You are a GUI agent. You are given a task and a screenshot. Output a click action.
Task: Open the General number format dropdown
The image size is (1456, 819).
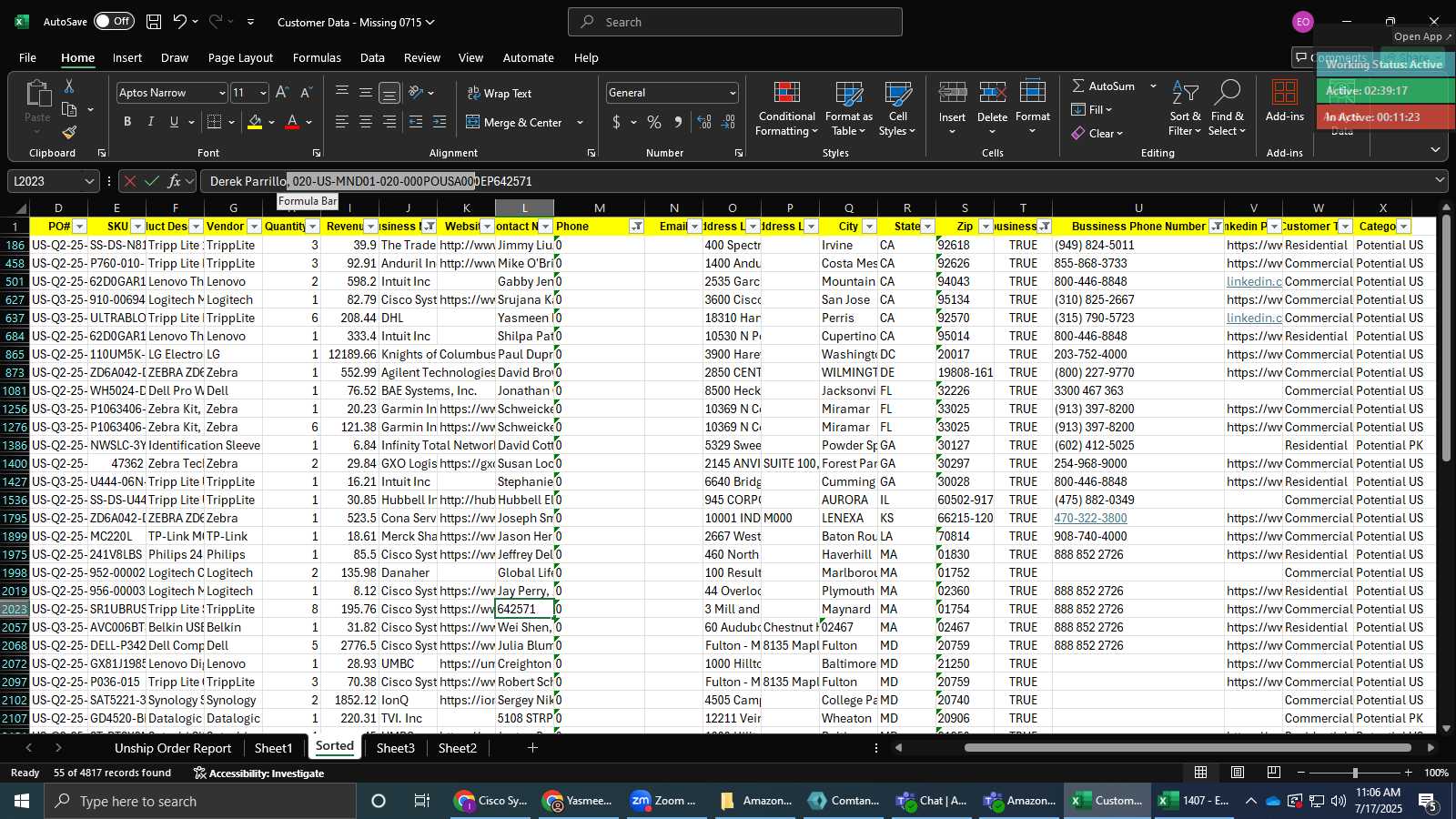tap(733, 93)
